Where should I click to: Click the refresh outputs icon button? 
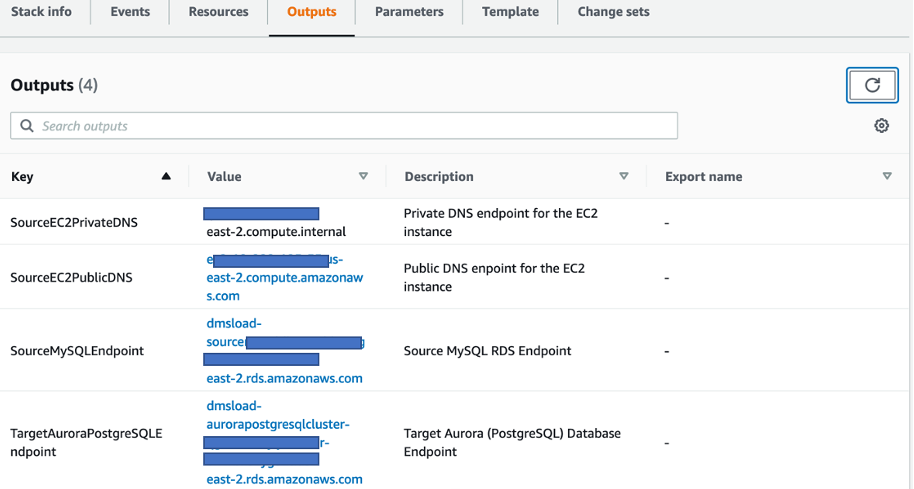click(872, 85)
